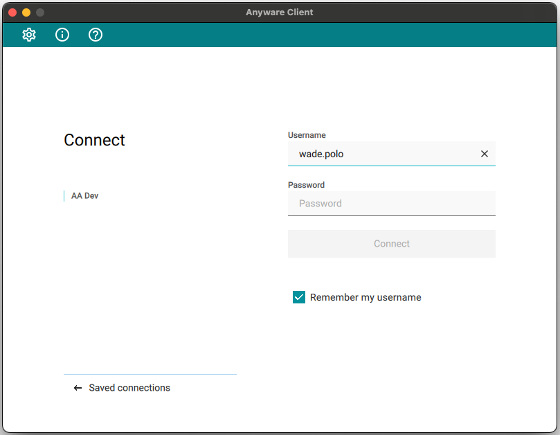
Task: Click the back arrow beside Saved connections
Action: tap(78, 388)
